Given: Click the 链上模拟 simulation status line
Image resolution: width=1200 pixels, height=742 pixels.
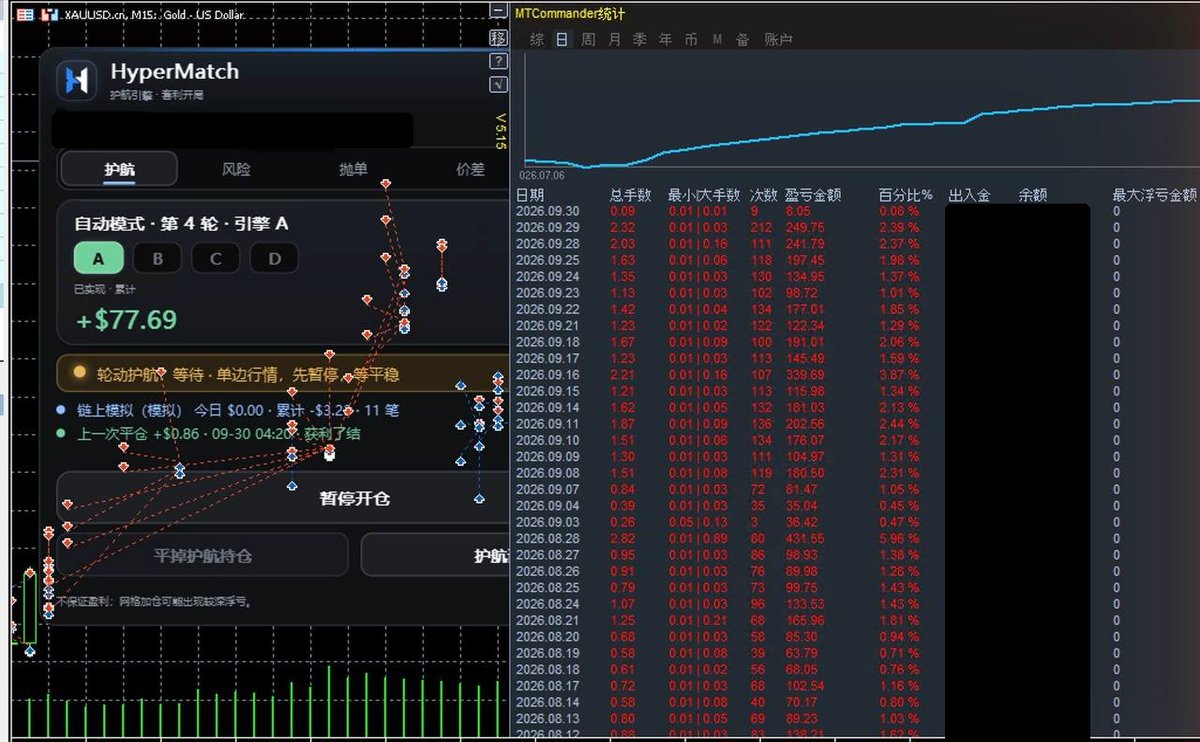Looking at the screenshot, I should pyautogui.click(x=228, y=410).
